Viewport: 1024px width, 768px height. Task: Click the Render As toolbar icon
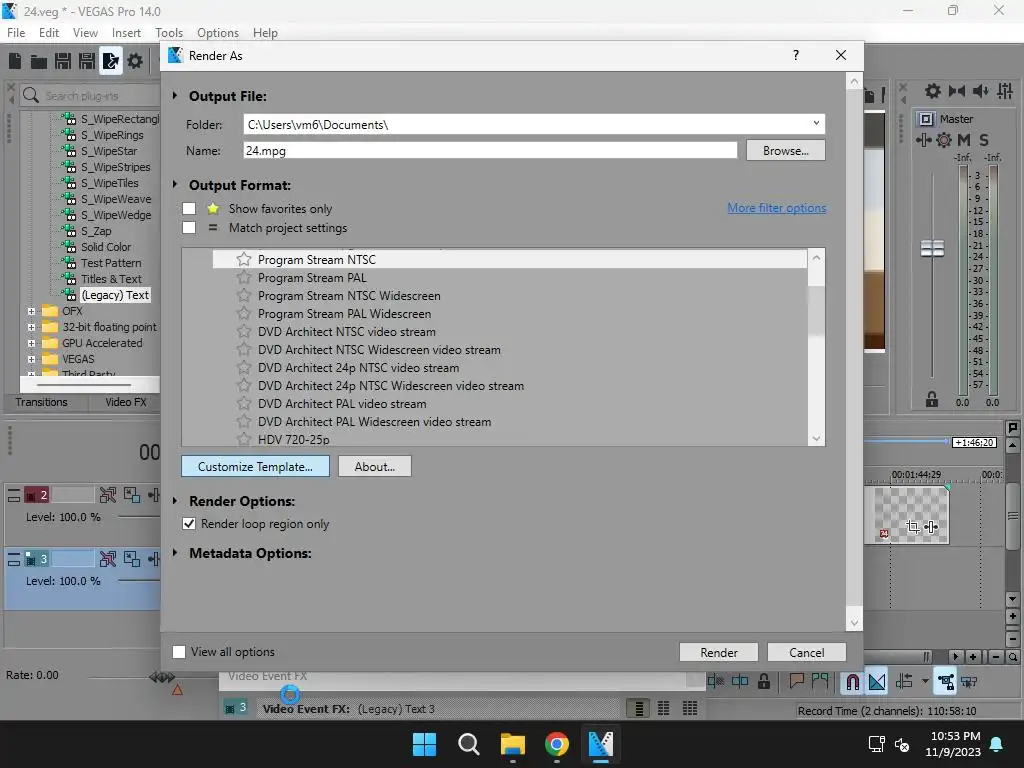pyautogui.click(x=111, y=61)
